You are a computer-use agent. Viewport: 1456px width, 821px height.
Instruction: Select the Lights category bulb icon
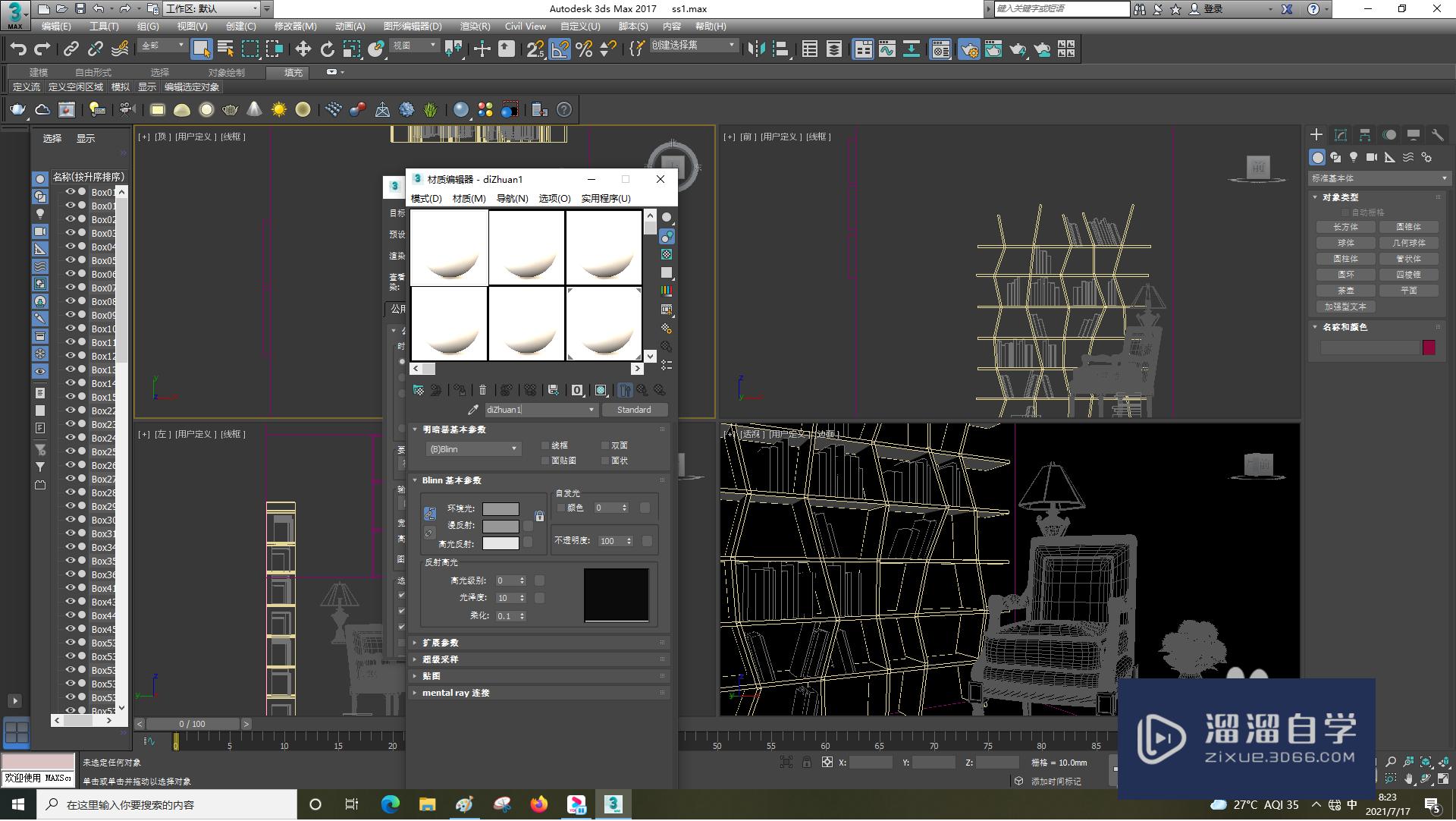[x=1354, y=157]
